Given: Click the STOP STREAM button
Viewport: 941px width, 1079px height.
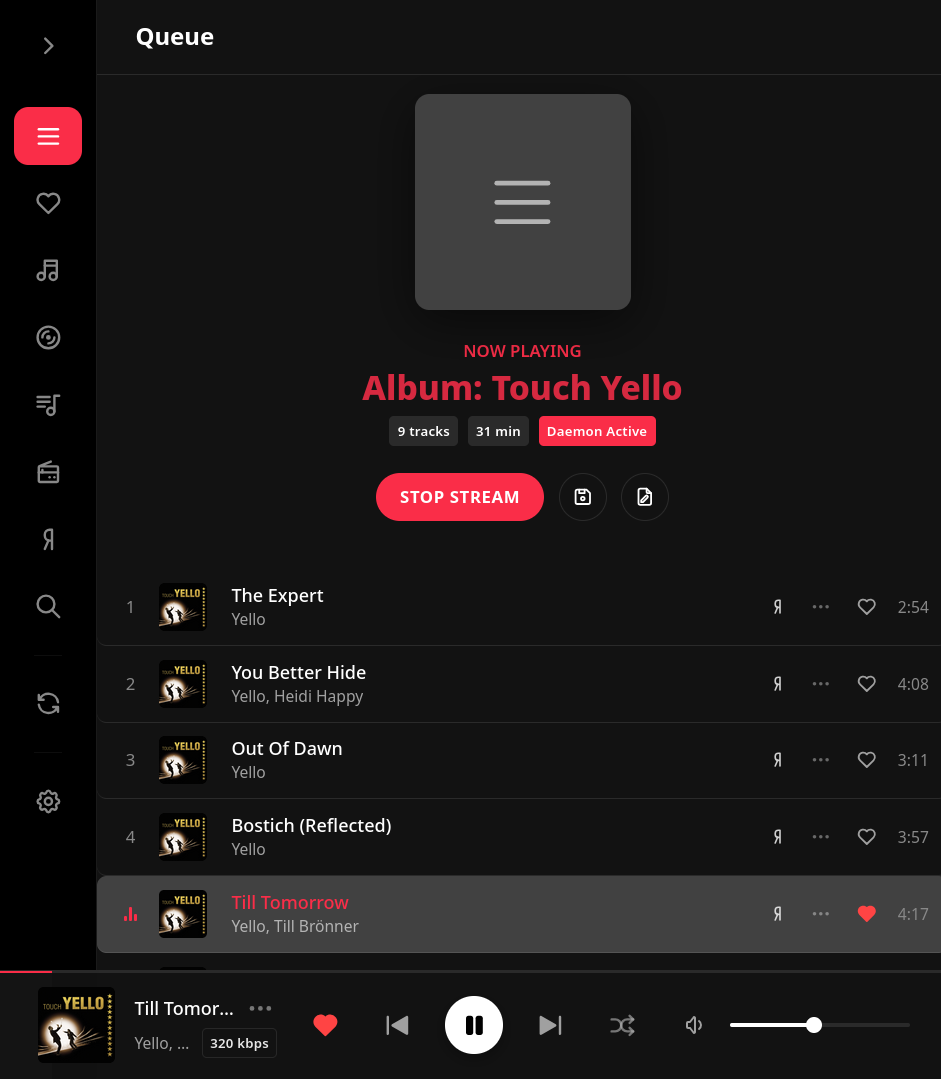Looking at the screenshot, I should tap(460, 497).
